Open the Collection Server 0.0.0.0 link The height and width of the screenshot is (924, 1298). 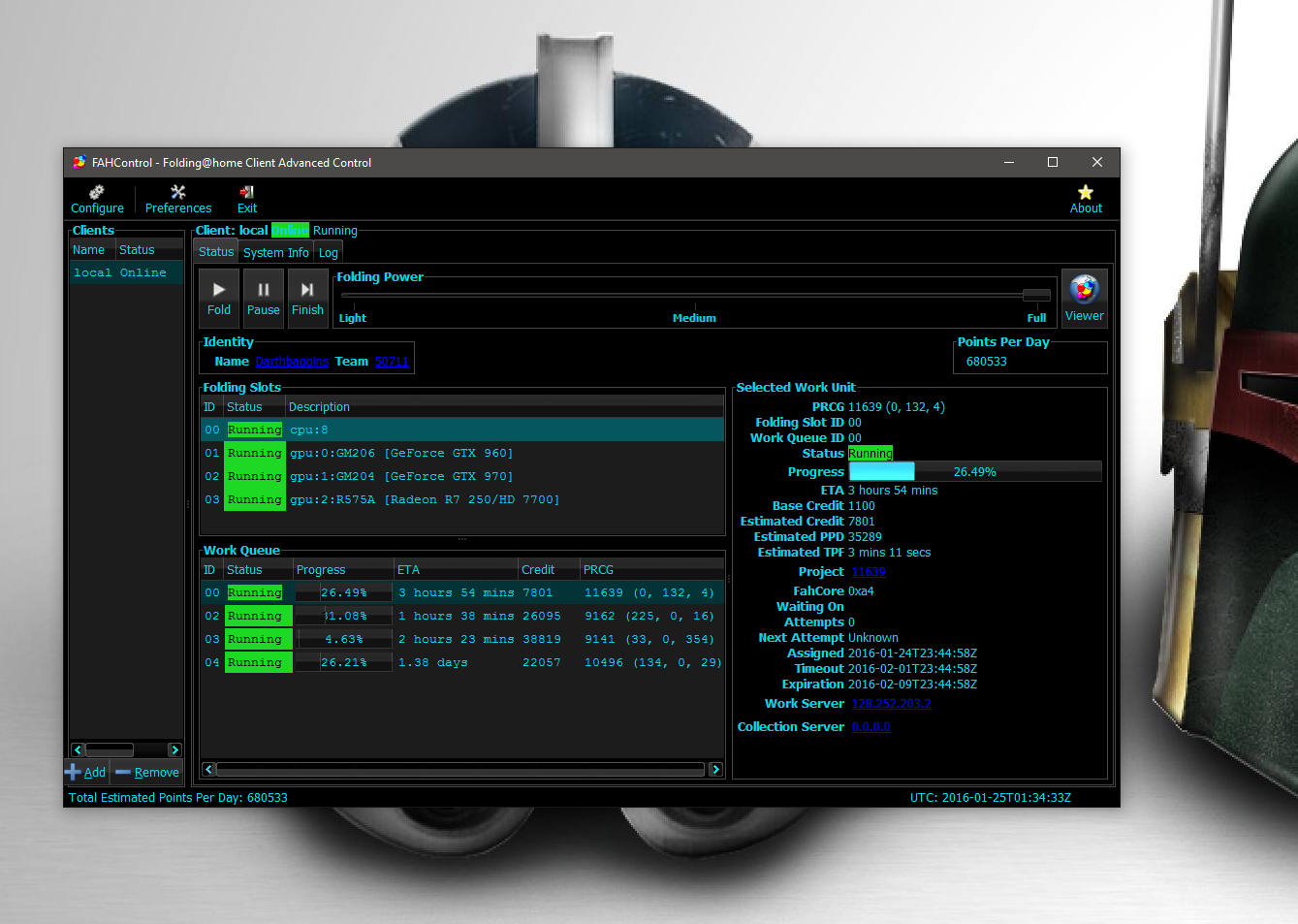pyautogui.click(x=871, y=727)
